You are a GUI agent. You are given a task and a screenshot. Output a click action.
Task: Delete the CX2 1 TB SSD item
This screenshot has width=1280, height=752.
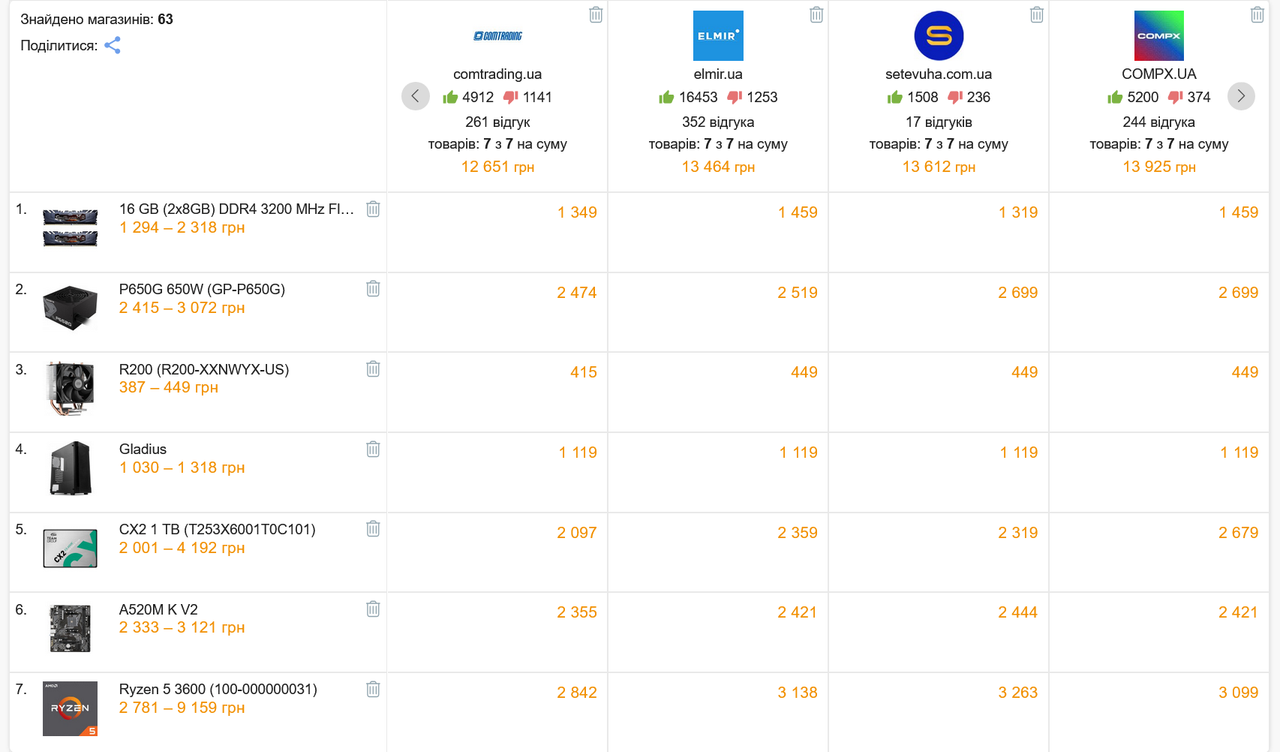pyautogui.click(x=373, y=529)
